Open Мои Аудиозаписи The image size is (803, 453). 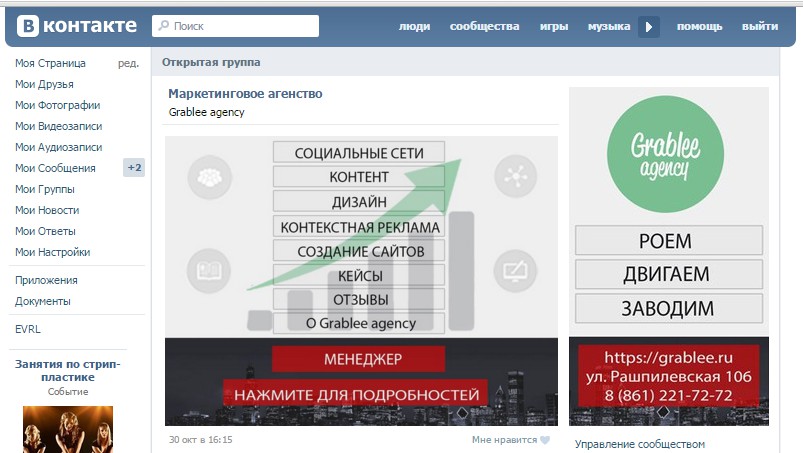coord(58,147)
